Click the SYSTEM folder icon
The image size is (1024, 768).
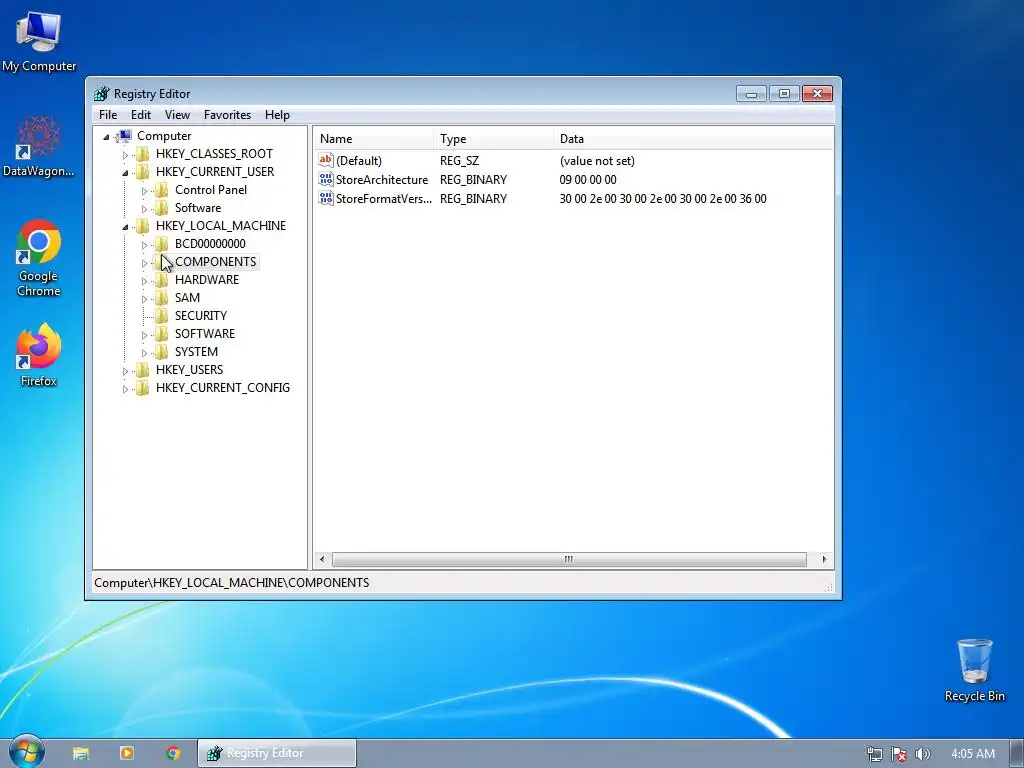(x=161, y=352)
